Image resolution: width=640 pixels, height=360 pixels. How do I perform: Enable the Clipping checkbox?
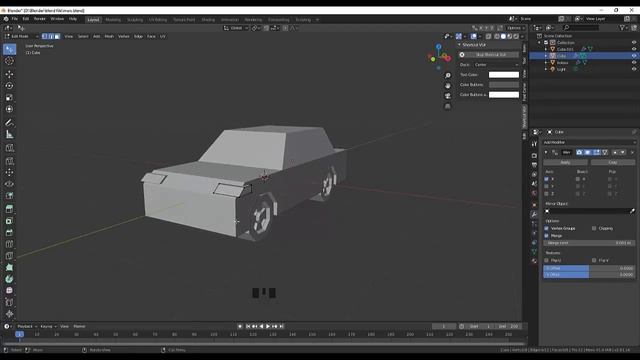pos(594,228)
